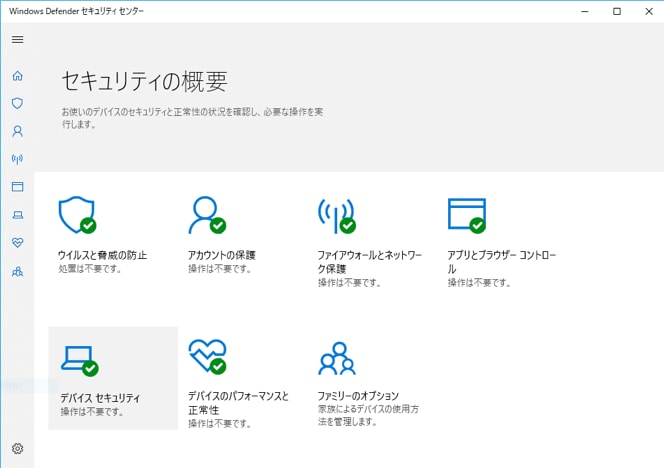Open the ウイルスと脅威の防止 tile
The width and height of the screenshot is (664, 468).
coord(102,235)
